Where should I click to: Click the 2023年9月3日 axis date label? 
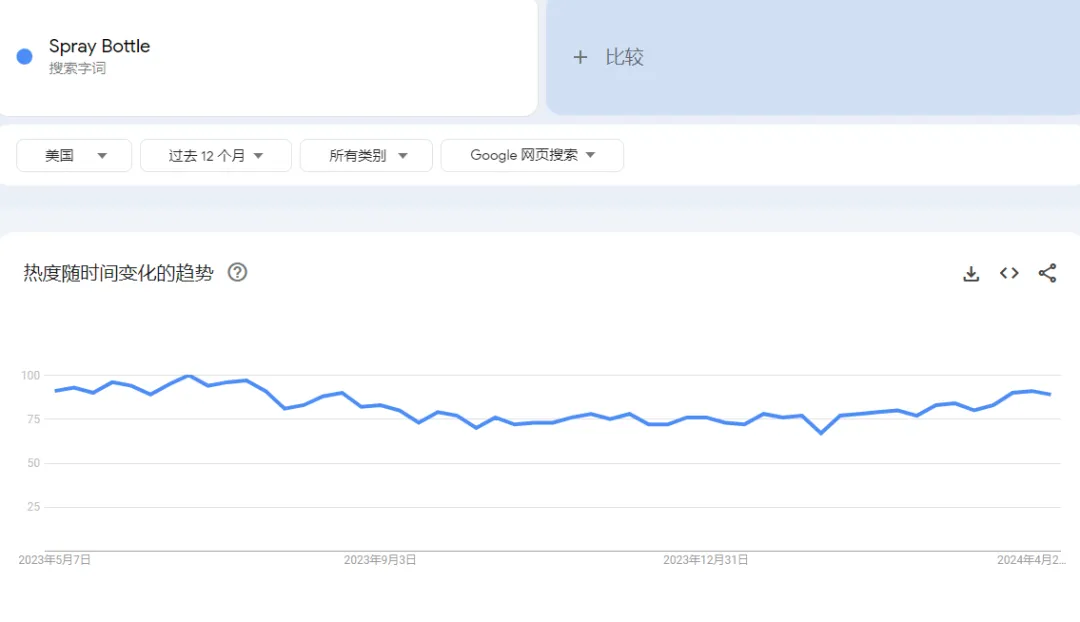click(380, 560)
